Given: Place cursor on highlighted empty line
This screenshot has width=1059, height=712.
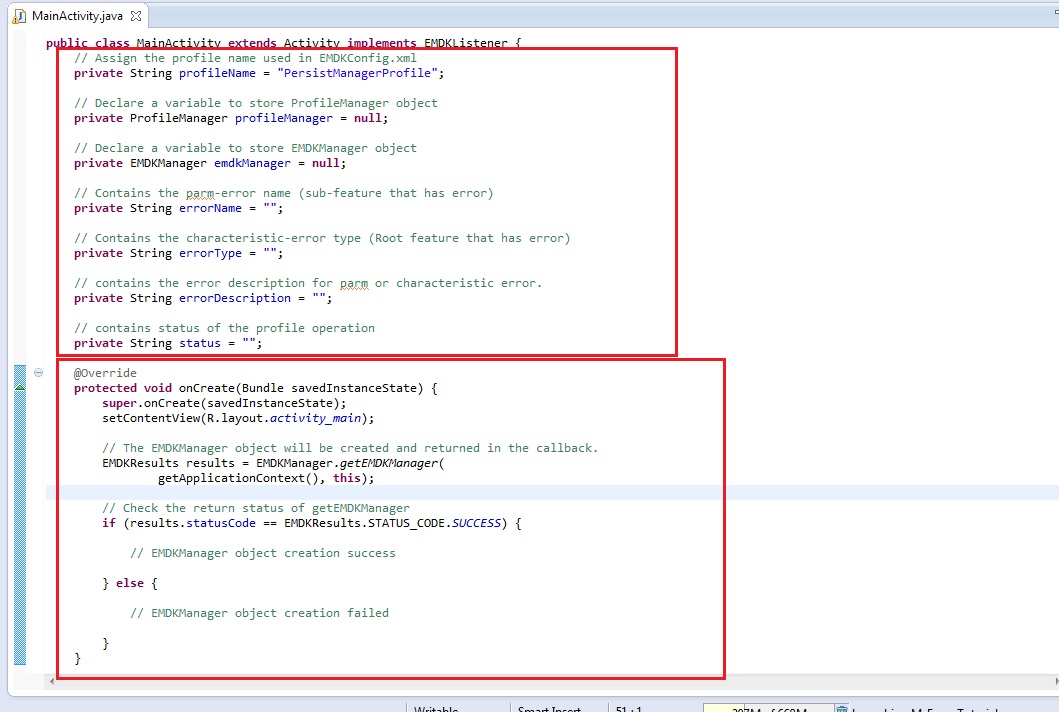Looking at the screenshot, I should click(x=400, y=493).
